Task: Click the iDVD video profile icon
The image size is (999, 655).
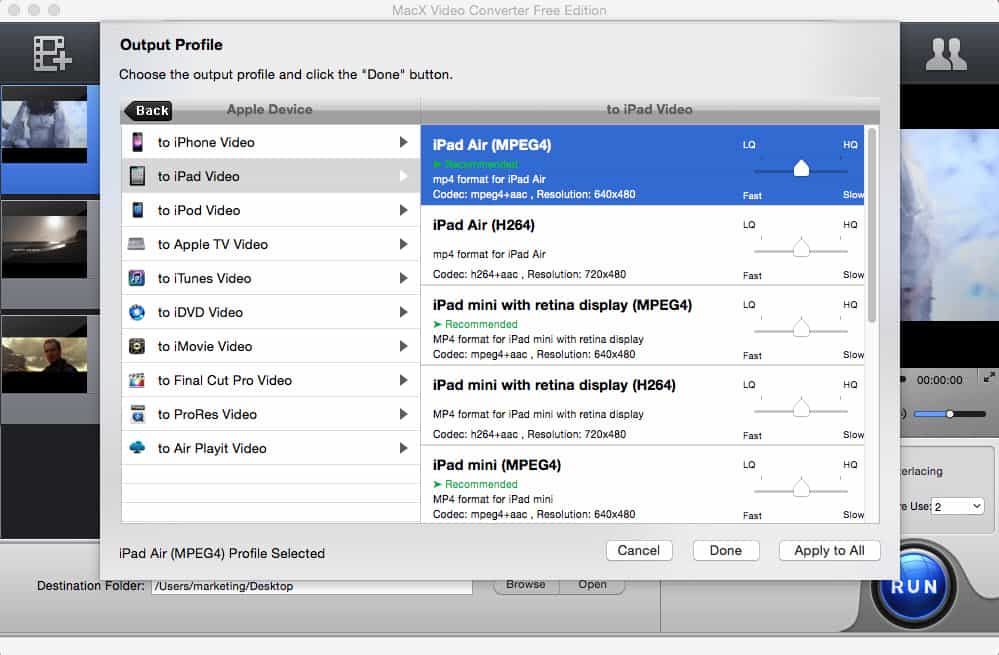Action: tap(137, 312)
